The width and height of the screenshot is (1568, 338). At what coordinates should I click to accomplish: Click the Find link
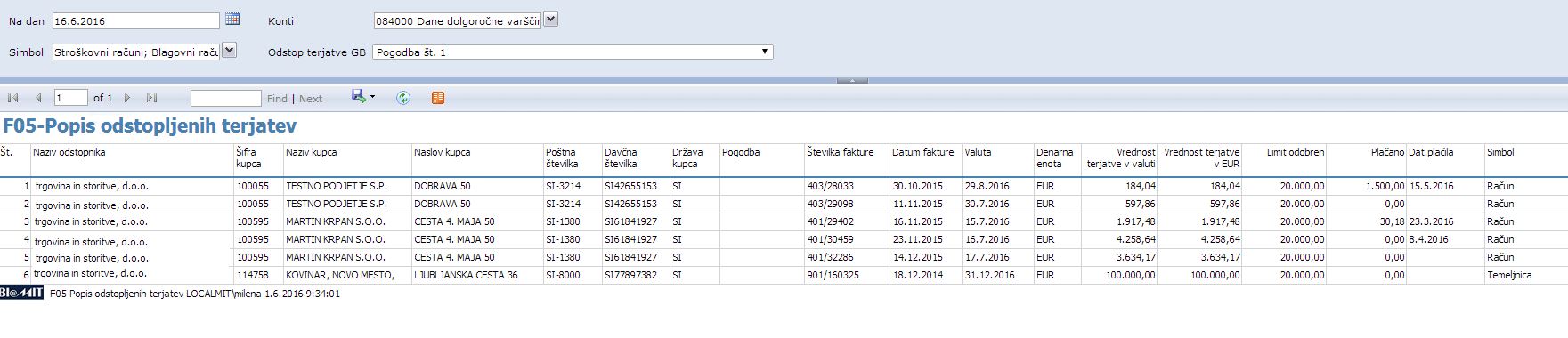[277, 99]
